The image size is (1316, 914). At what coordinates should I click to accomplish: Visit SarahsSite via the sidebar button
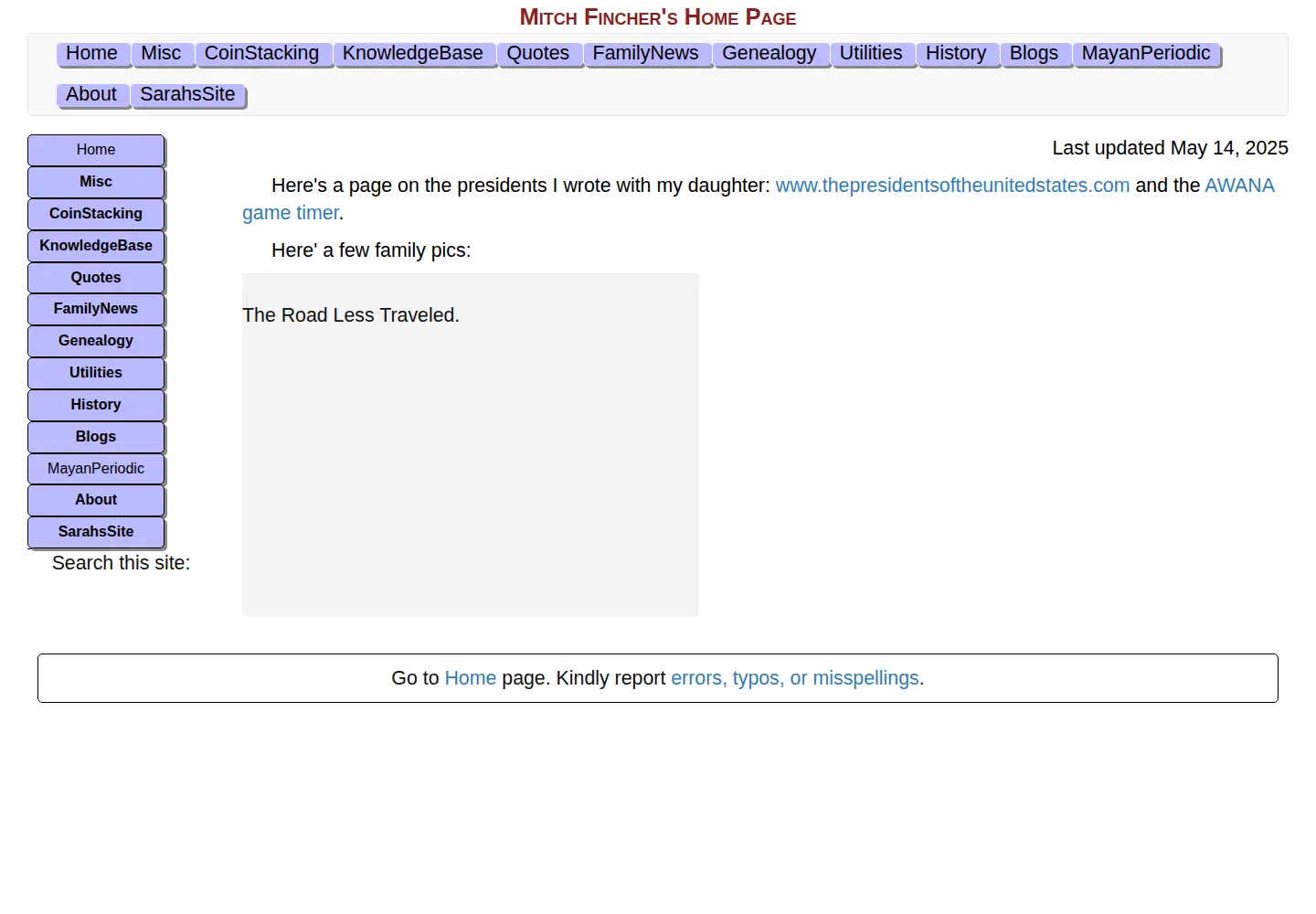(x=96, y=532)
